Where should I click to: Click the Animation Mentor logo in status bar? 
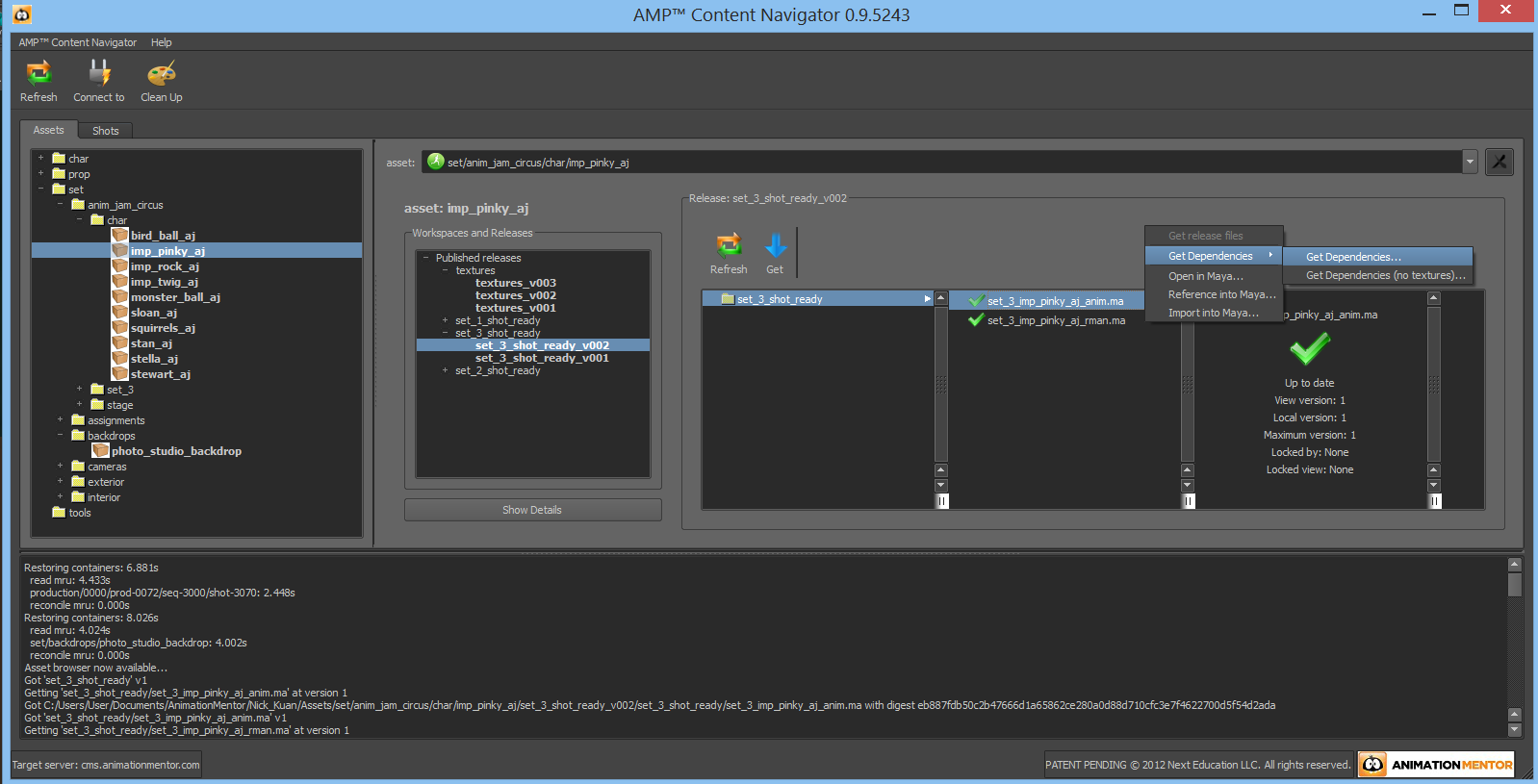coord(1436,765)
